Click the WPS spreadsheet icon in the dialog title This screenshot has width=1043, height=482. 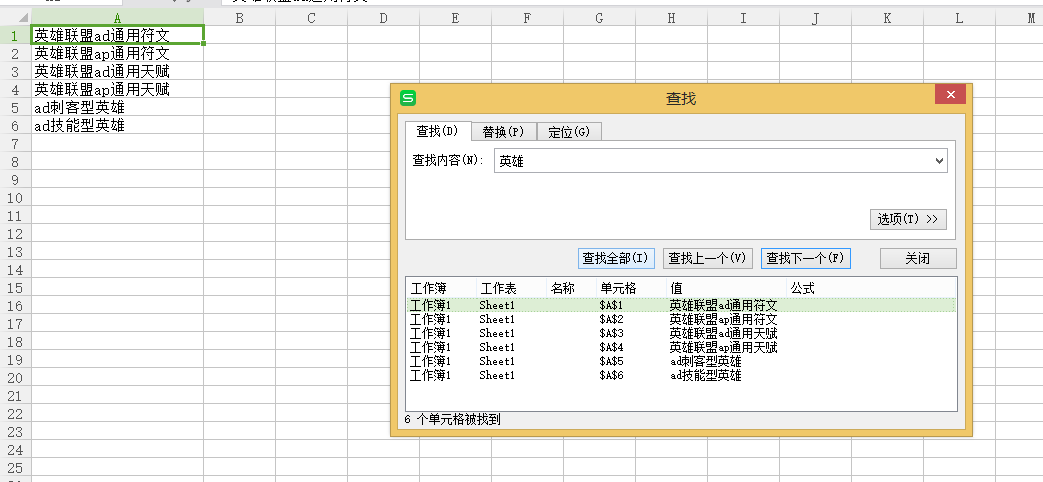[408, 98]
